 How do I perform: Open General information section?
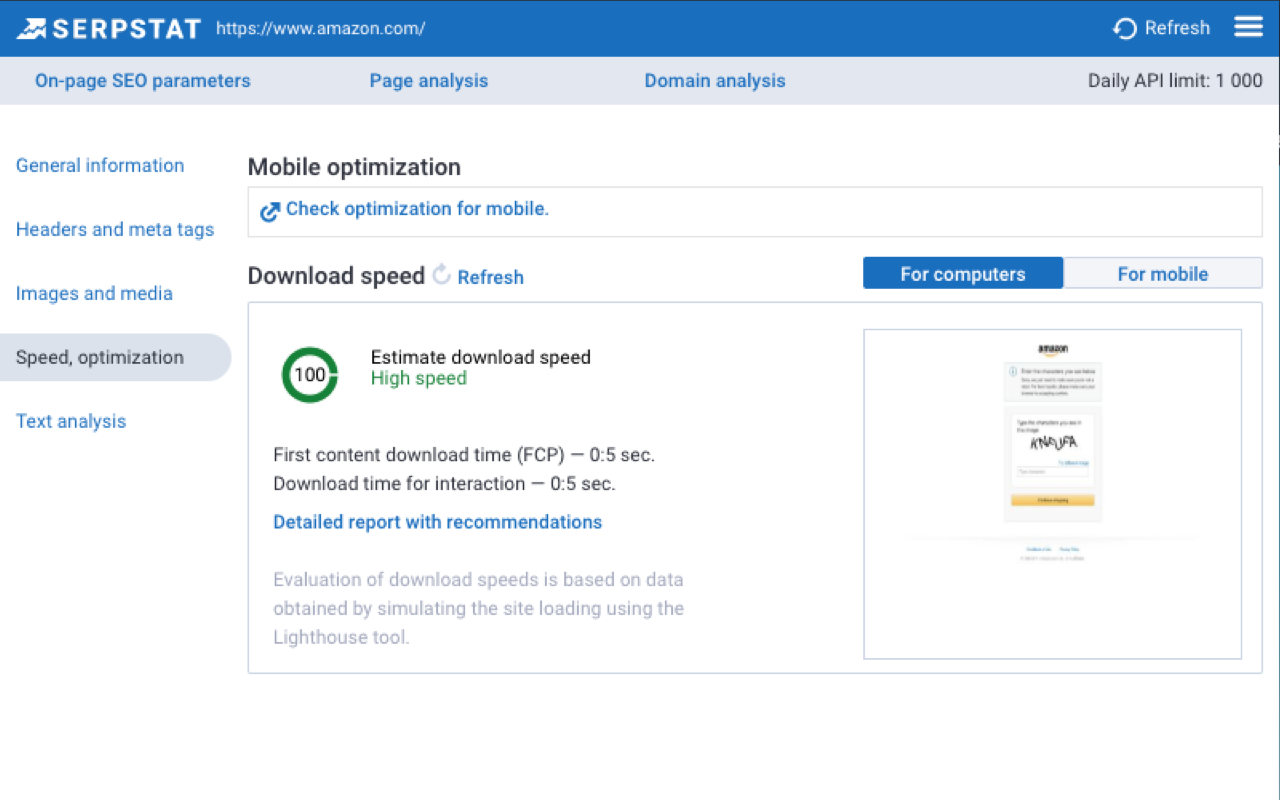(x=100, y=165)
